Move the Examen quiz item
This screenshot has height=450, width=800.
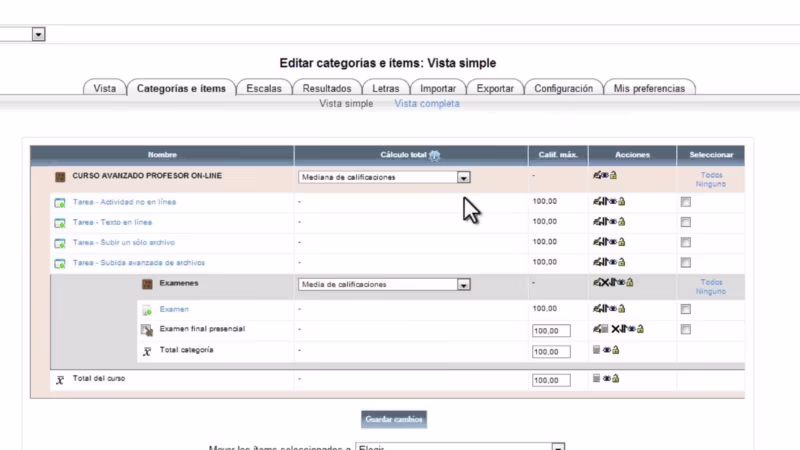click(x=604, y=309)
